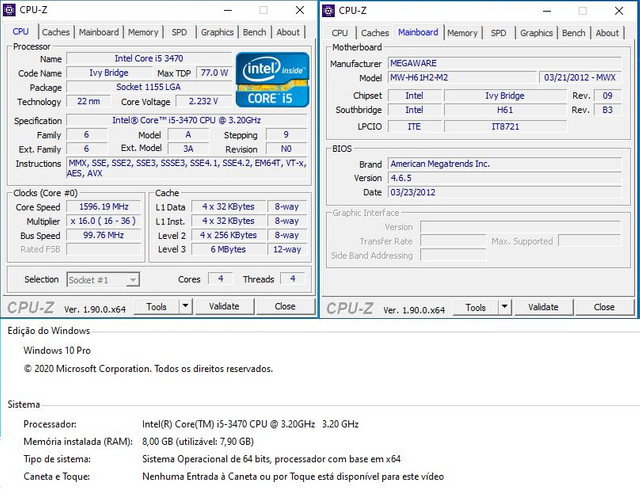
Task: Click the Max TDP value '77.0 W'
Action: pyautogui.click(x=214, y=73)
